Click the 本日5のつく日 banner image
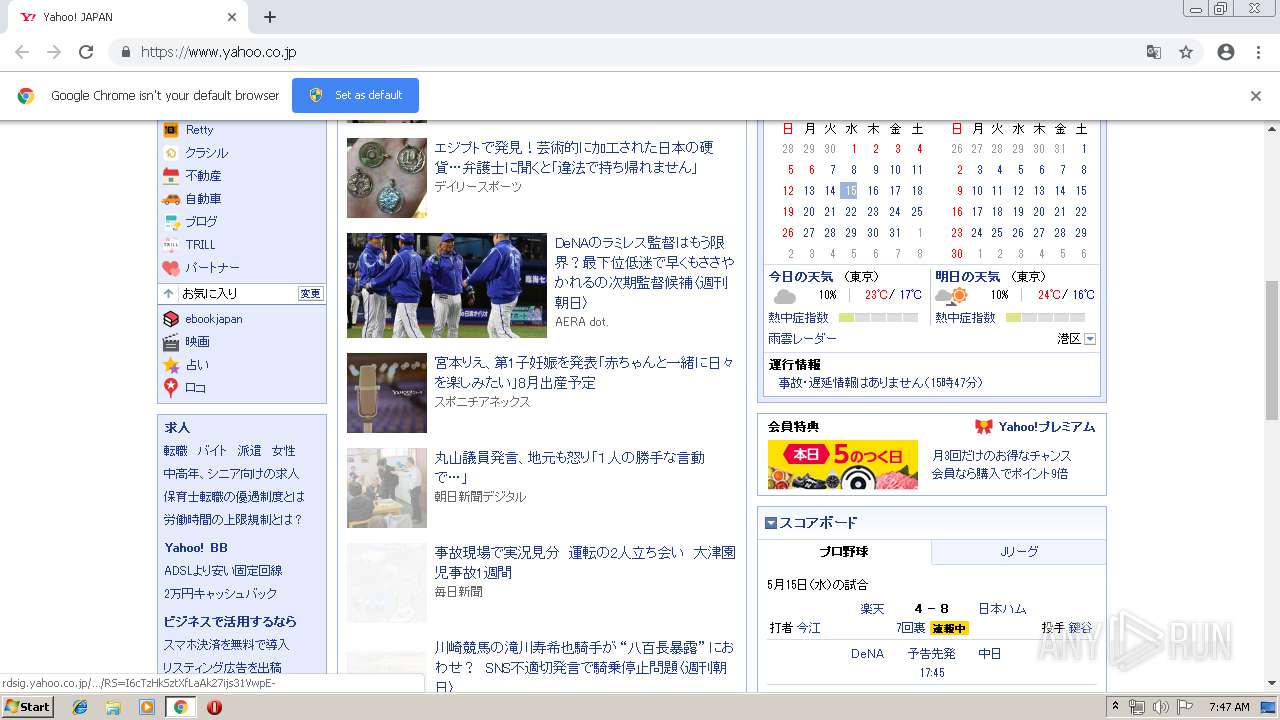Image resolution: width=1280 pixels, height=720 pixels. pos(843,465)
